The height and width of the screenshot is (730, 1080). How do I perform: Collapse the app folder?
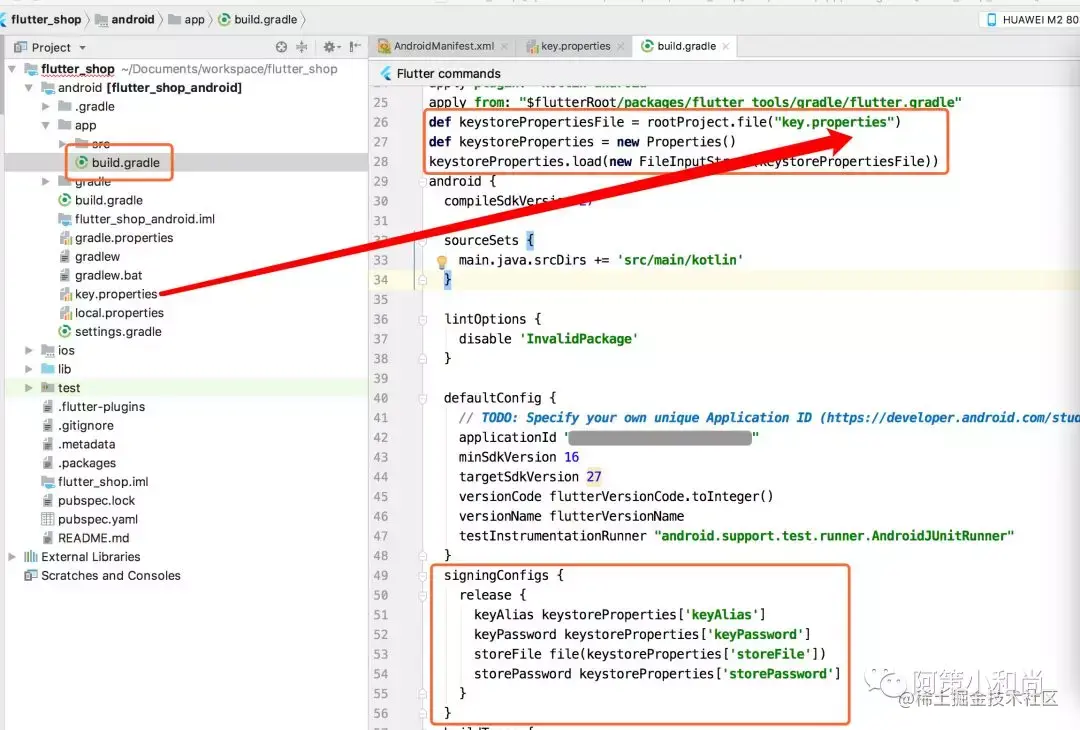(x=45, y=125)
